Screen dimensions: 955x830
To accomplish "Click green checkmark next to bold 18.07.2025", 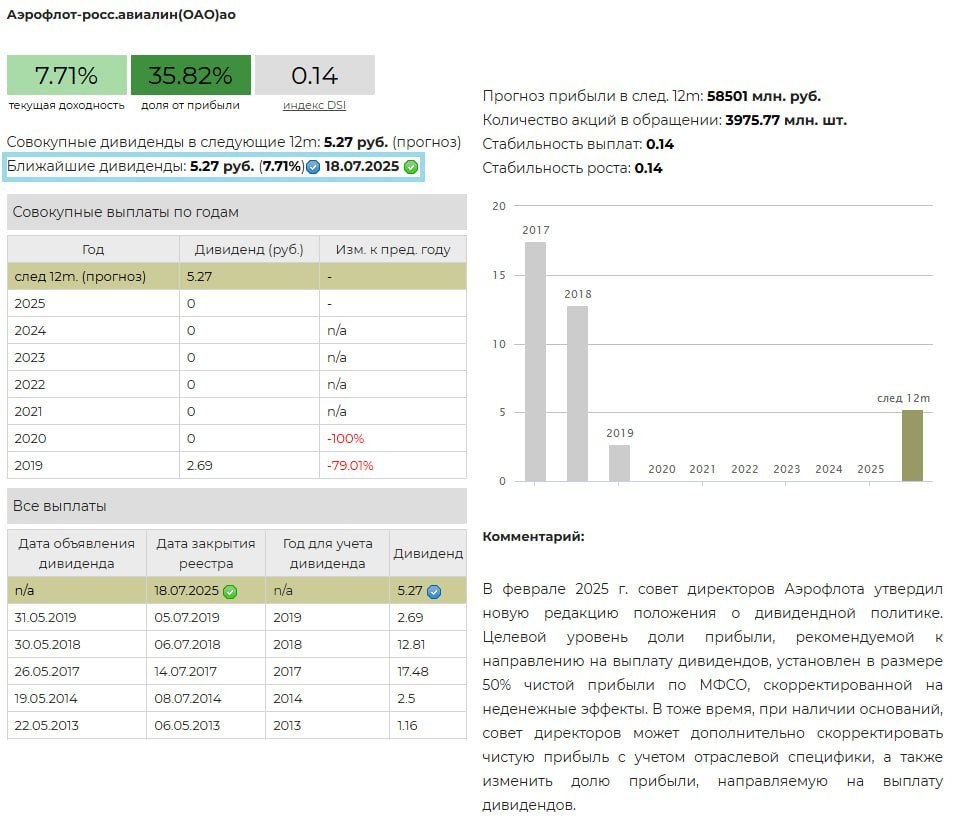I will [410, 167].
